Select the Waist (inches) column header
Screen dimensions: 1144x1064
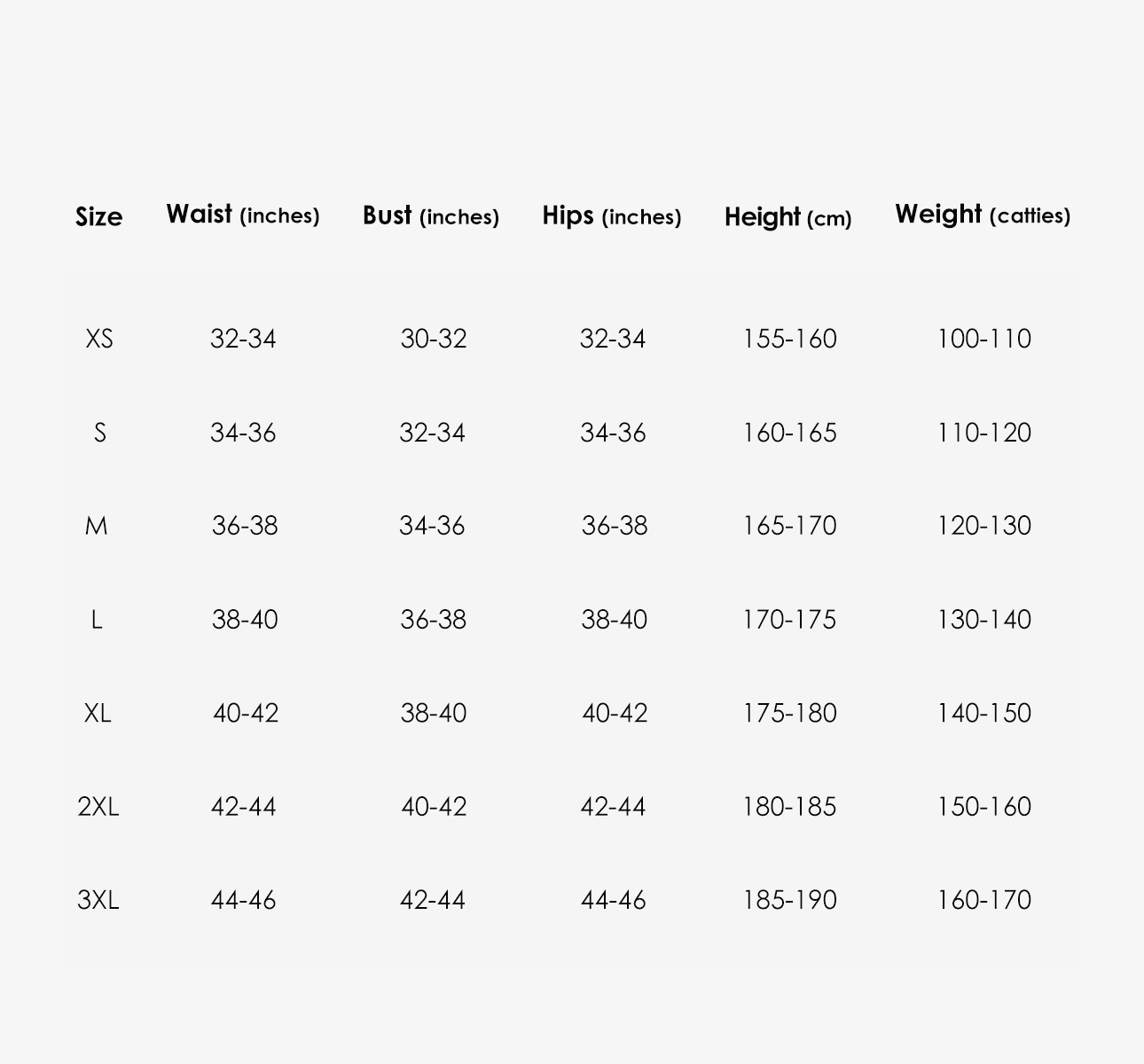click(243, 215)
